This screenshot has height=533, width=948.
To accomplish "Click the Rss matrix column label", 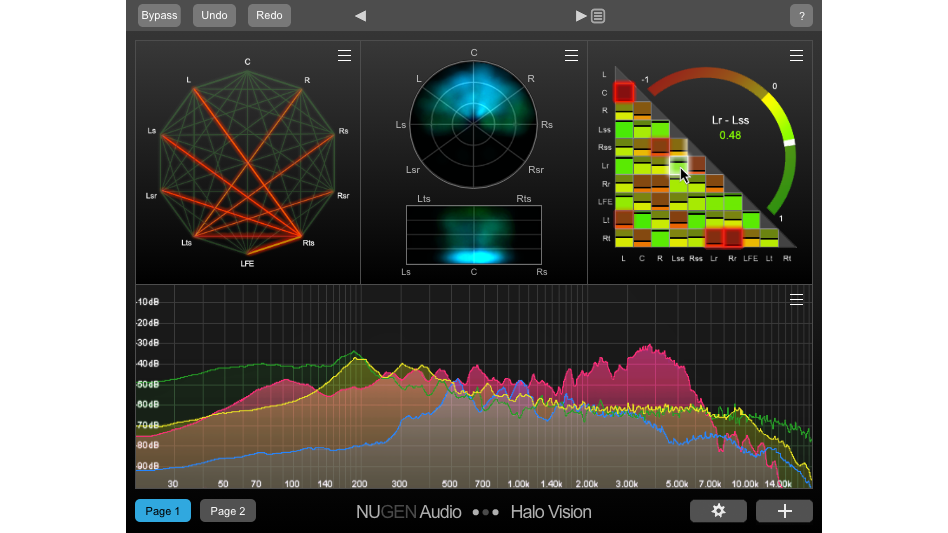I will click(x=696, y=258).
